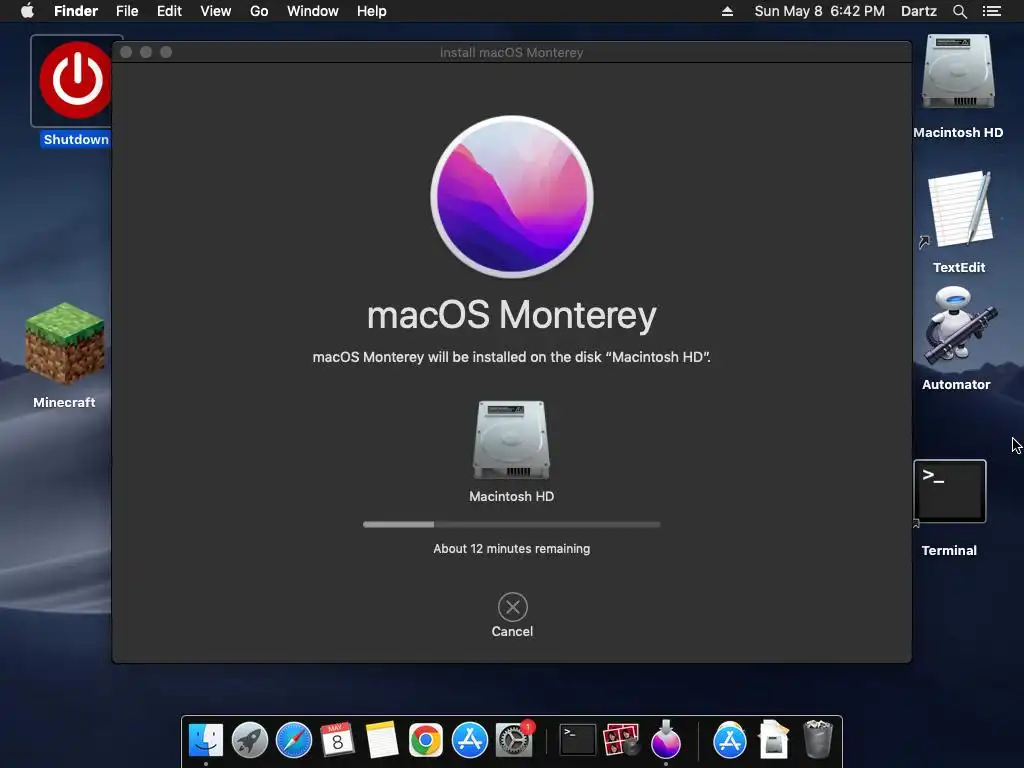Open Notes from the Dock

point(381,740)
